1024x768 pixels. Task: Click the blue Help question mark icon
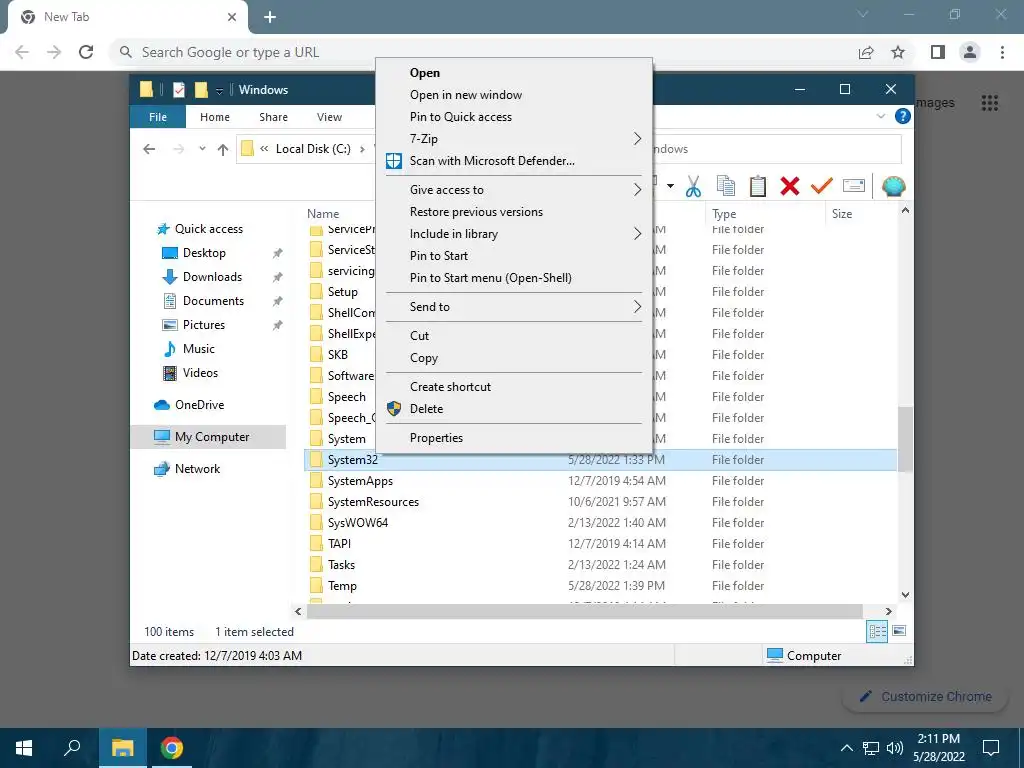point(903,116)
